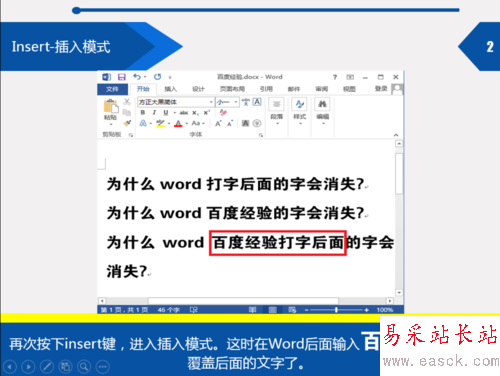This screenshot has height=376, width=500.
Task: Open the font name box showing 方正大黑简体
Action: (176, 102)
